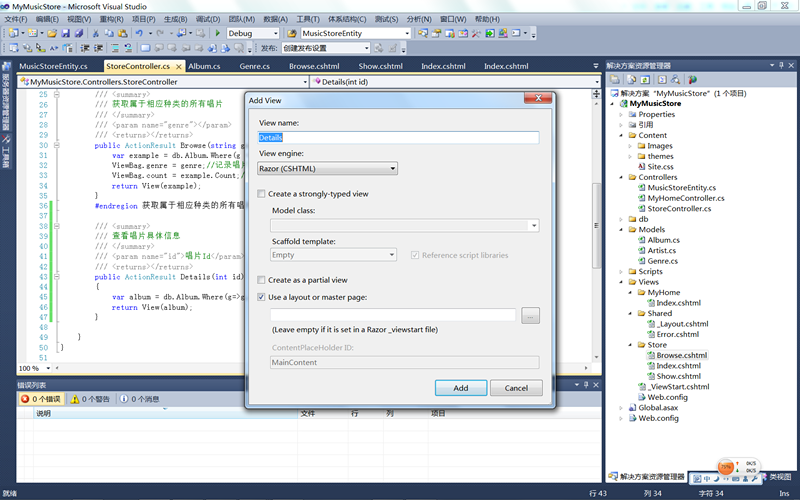Open the 调试(D) menu
This screenshot has width=800, height=500.
[x=208, y=19]
